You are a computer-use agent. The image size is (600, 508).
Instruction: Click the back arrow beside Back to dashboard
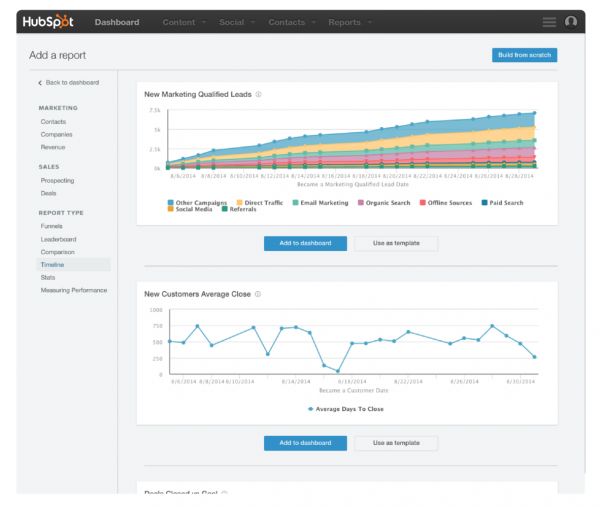point(40,83)
